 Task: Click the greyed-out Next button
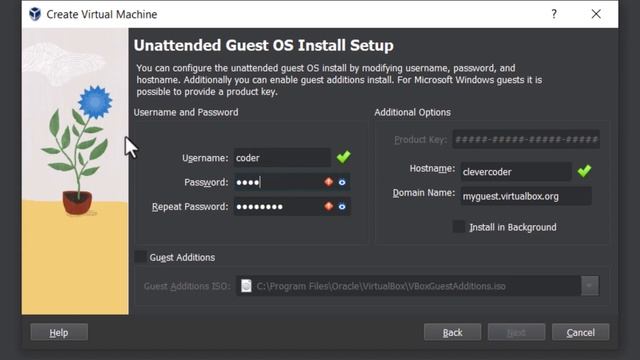coord(516,332)
